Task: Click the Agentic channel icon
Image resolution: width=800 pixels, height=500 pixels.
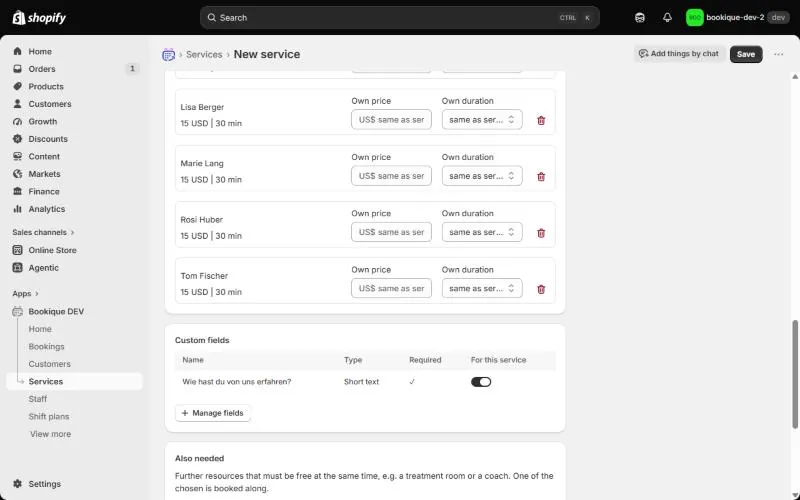Action: 17,267
